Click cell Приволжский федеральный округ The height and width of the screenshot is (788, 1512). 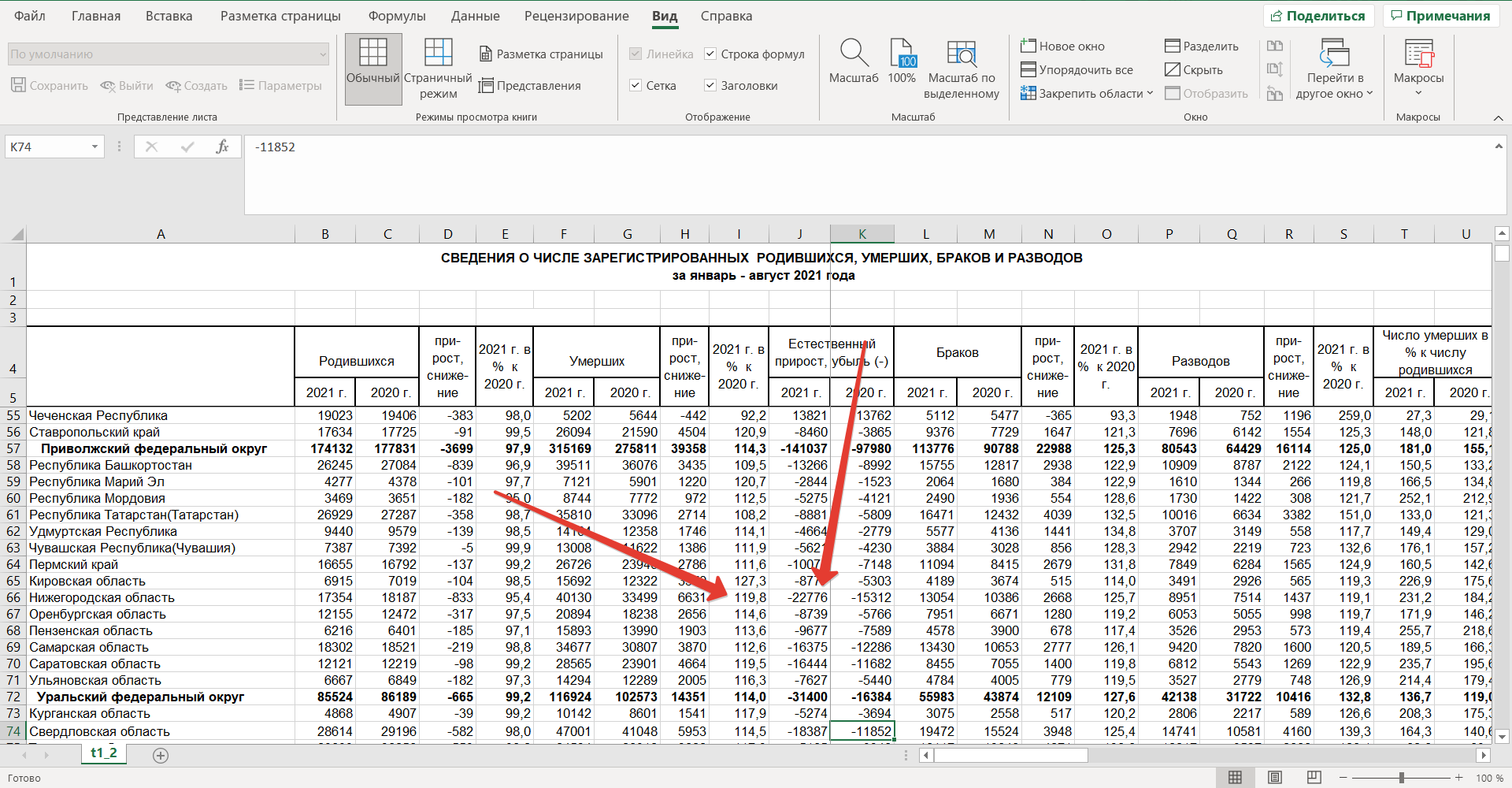click(161, 448)
